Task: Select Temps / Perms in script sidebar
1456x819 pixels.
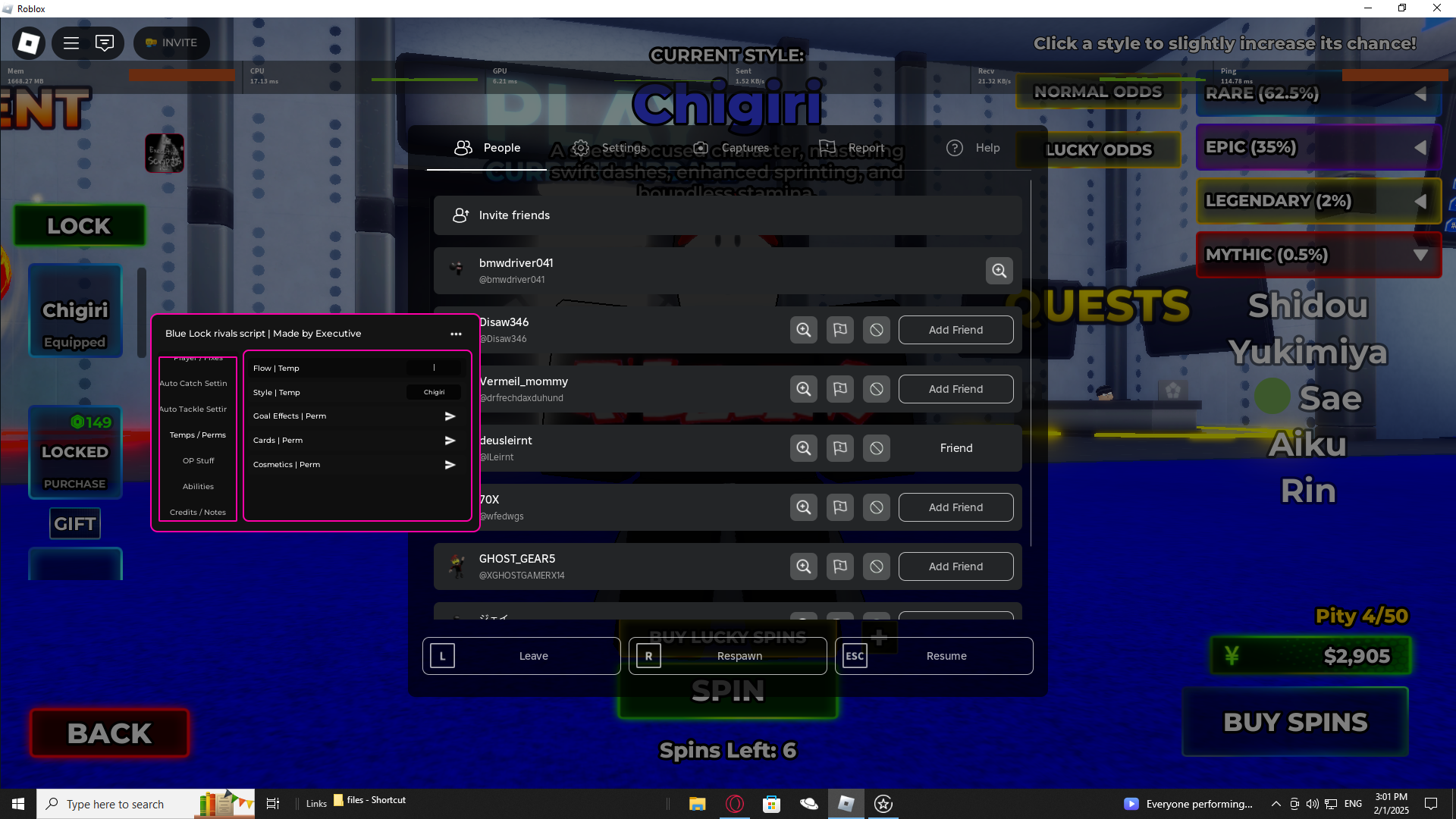Action: [198, 435]
